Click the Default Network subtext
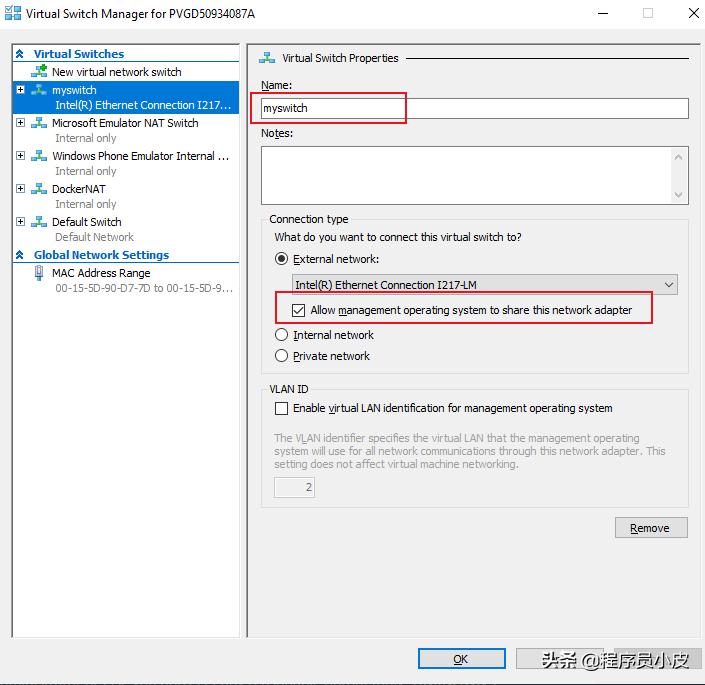Viewport: 705px width, 685px height. 94,237
